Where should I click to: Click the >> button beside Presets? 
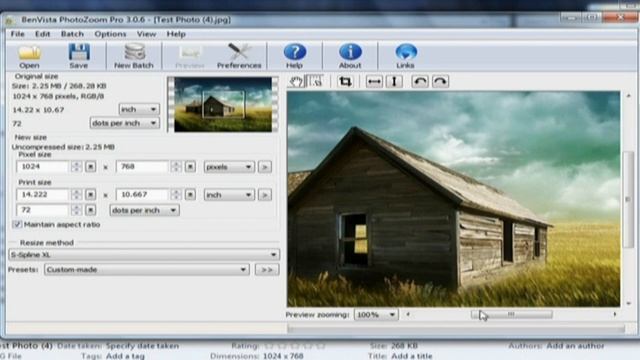[267, 269]
